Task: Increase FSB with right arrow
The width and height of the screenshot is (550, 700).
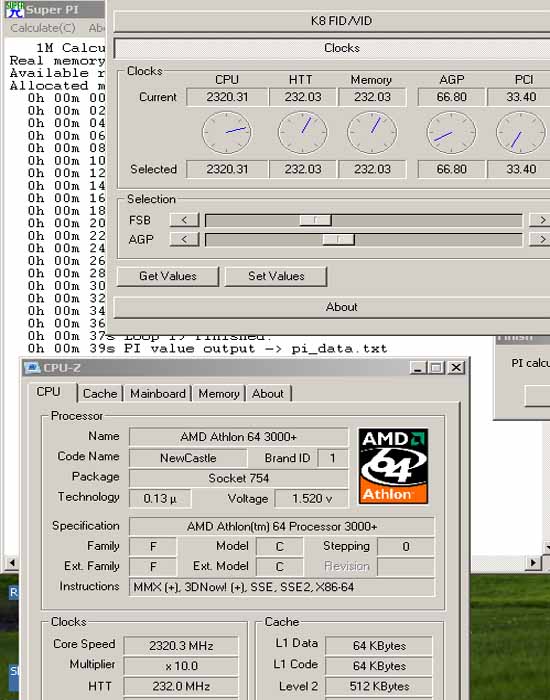Action: point(540,220)
